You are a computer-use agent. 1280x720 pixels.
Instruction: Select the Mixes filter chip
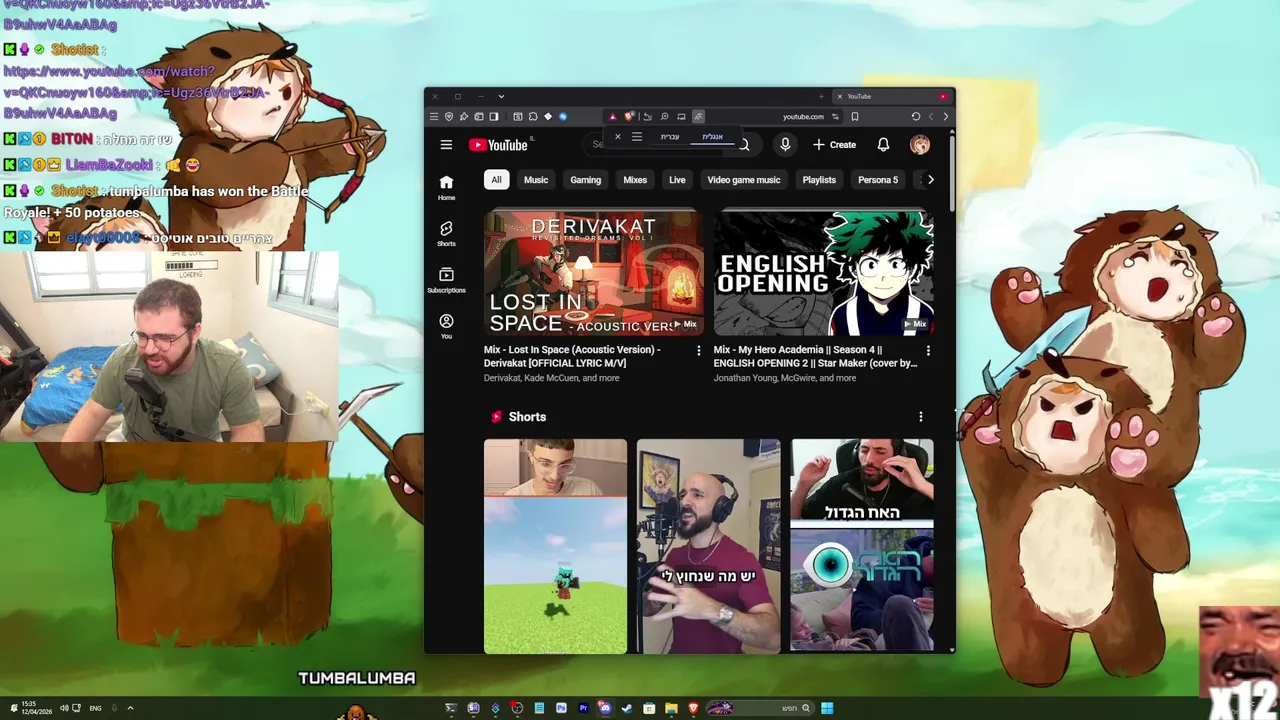pyautogui.click(x=635, y=180)
